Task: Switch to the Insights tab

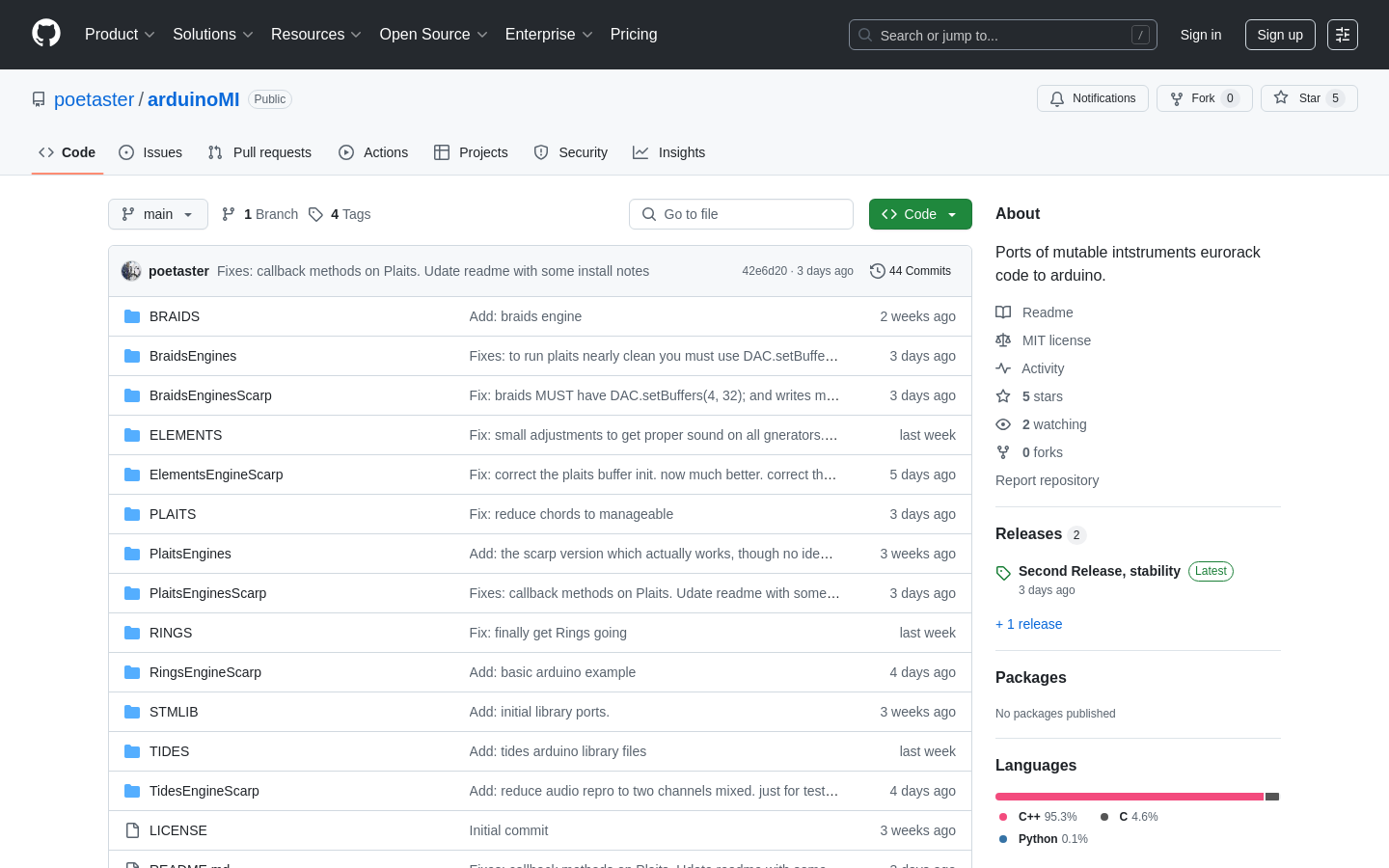Action: pos(669,152)
